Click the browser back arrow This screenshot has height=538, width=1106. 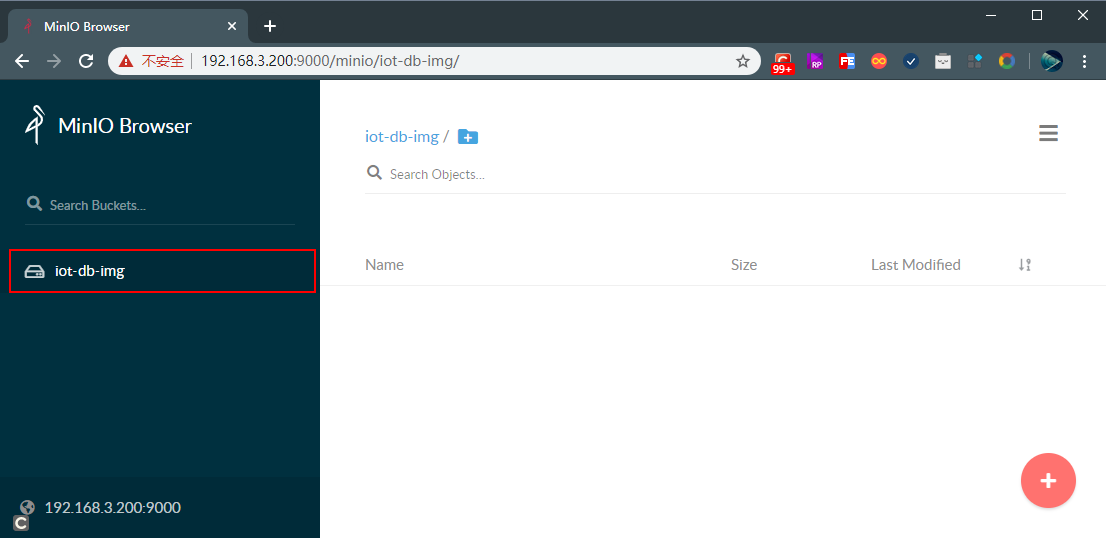(x=23, y=61)
